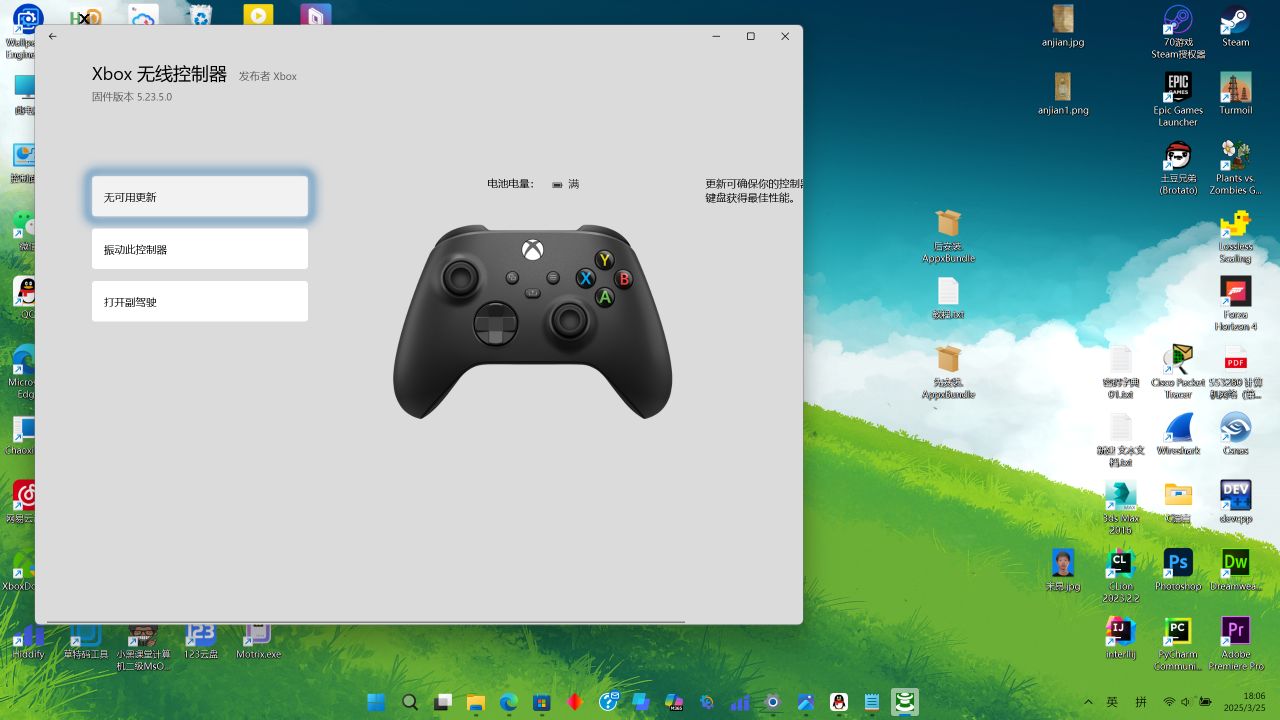Select the anjian1.png file on desktop
The width and height of the screenshot is (1280, 720).
click(1062, 94)
